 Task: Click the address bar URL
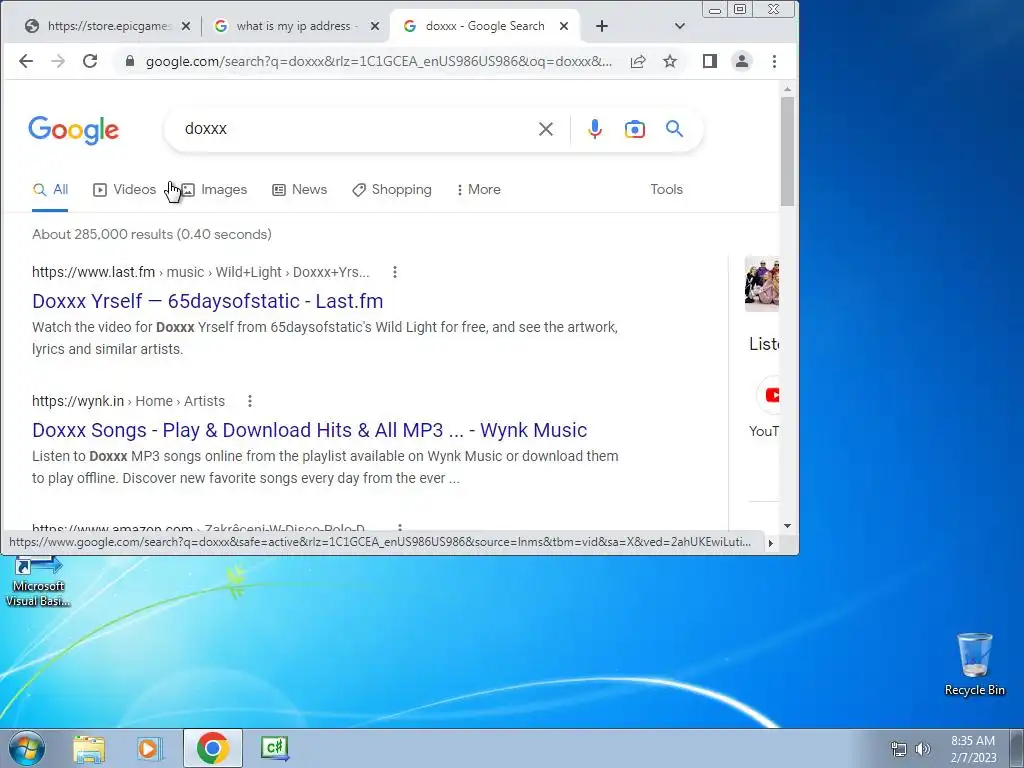click(x=379, y=61)
